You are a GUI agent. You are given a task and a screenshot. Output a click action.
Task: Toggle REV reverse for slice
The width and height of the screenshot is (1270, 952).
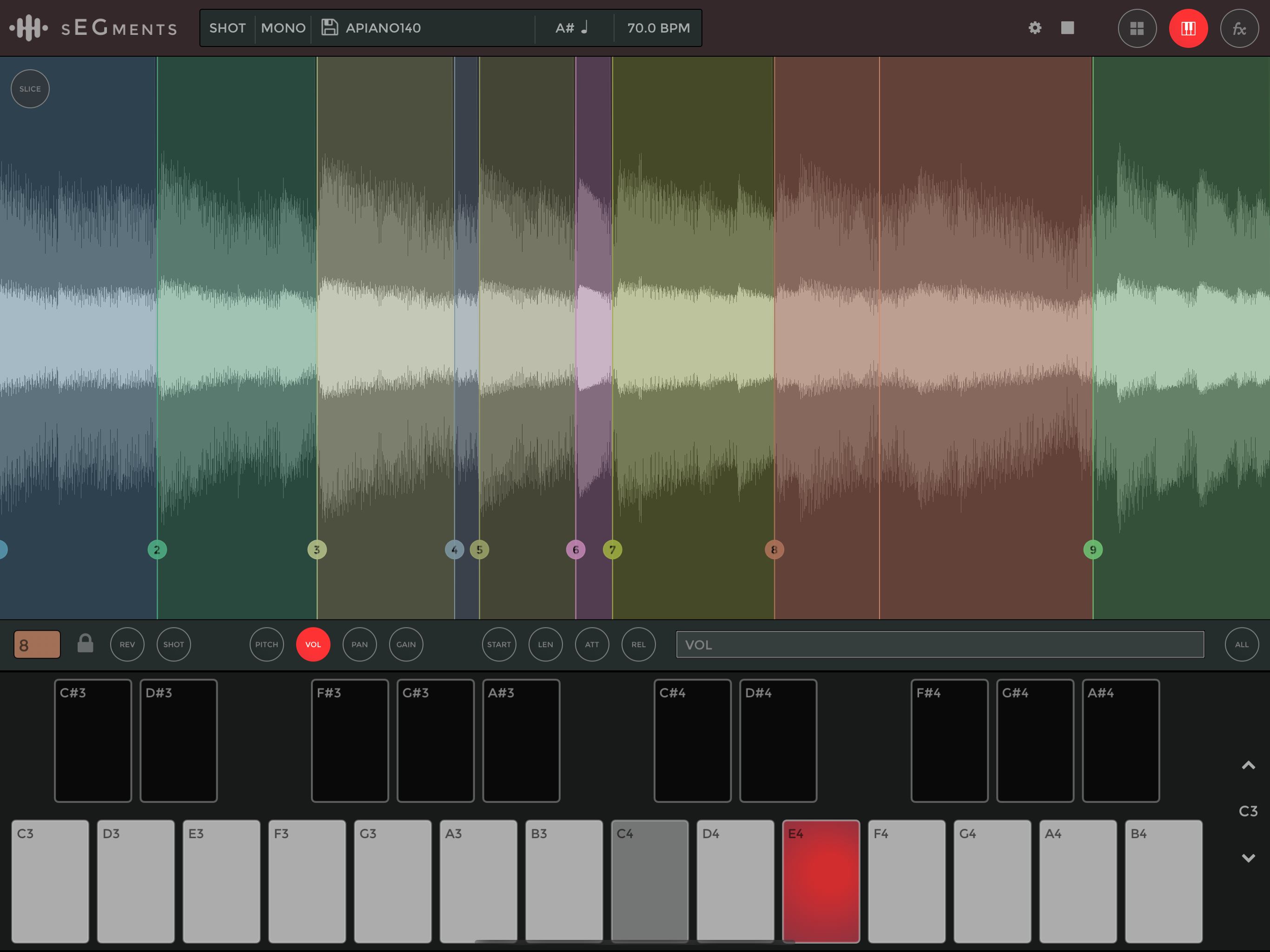(127, 644)
